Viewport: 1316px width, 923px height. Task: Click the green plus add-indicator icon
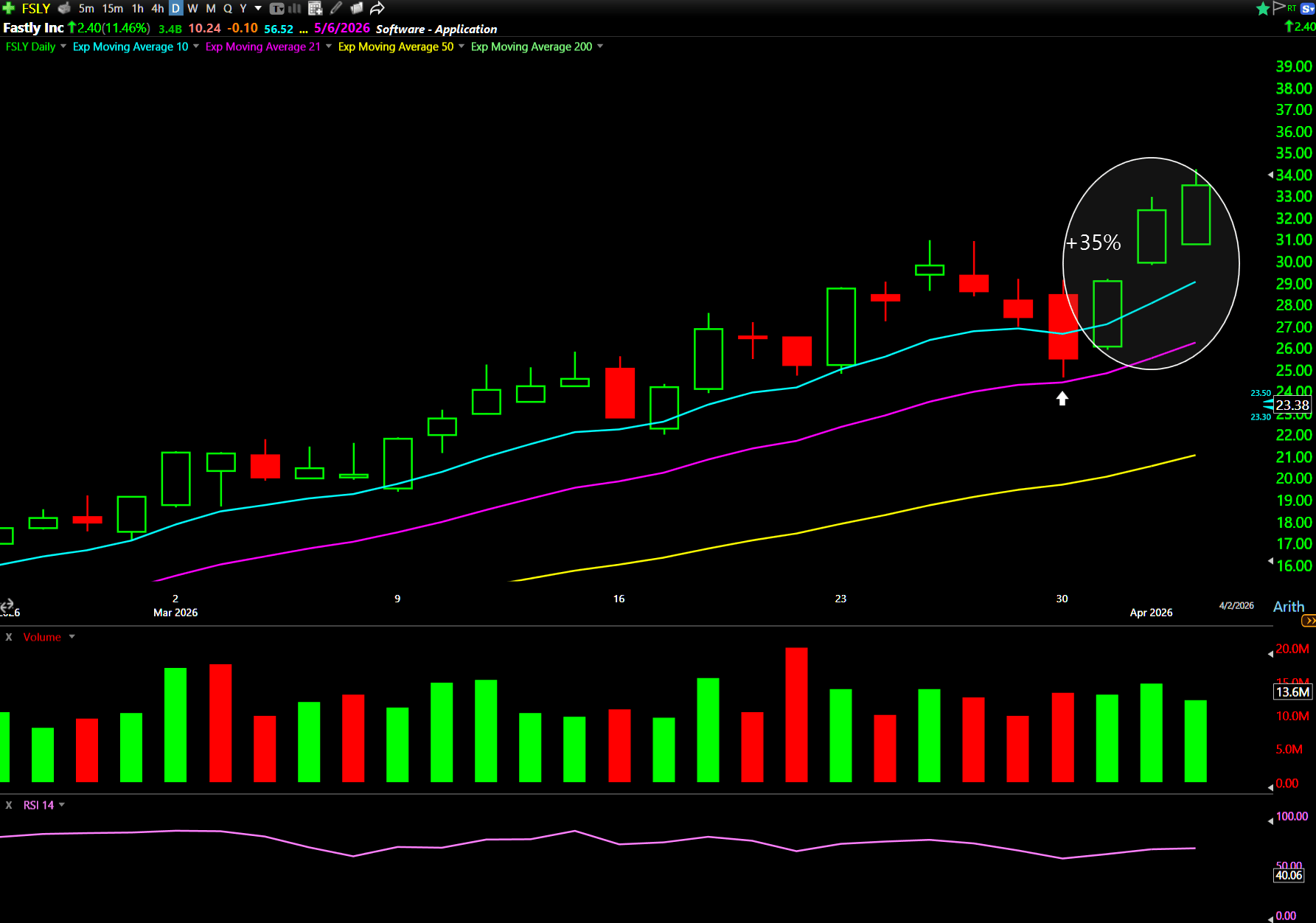8,8
